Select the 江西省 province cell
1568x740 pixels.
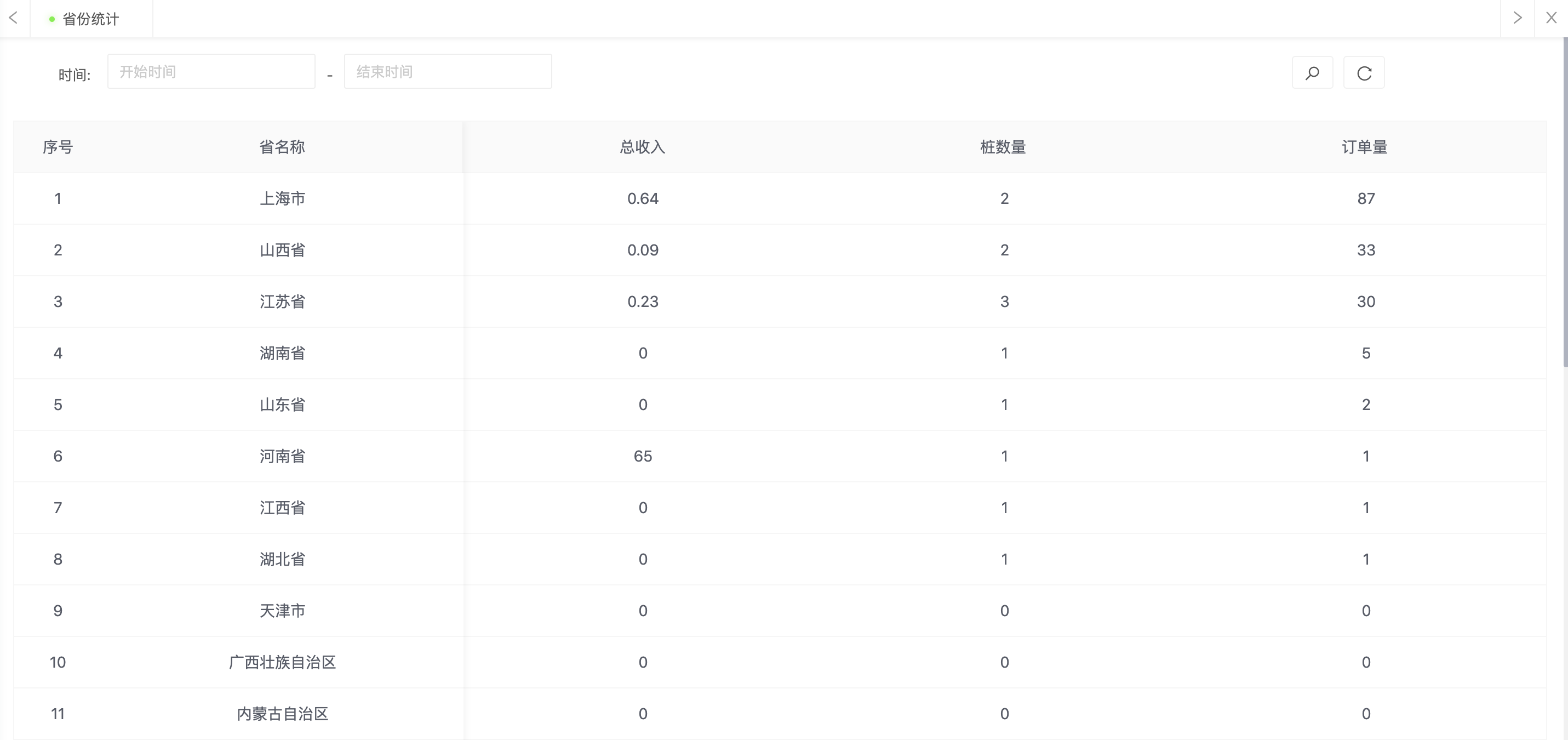282,508
